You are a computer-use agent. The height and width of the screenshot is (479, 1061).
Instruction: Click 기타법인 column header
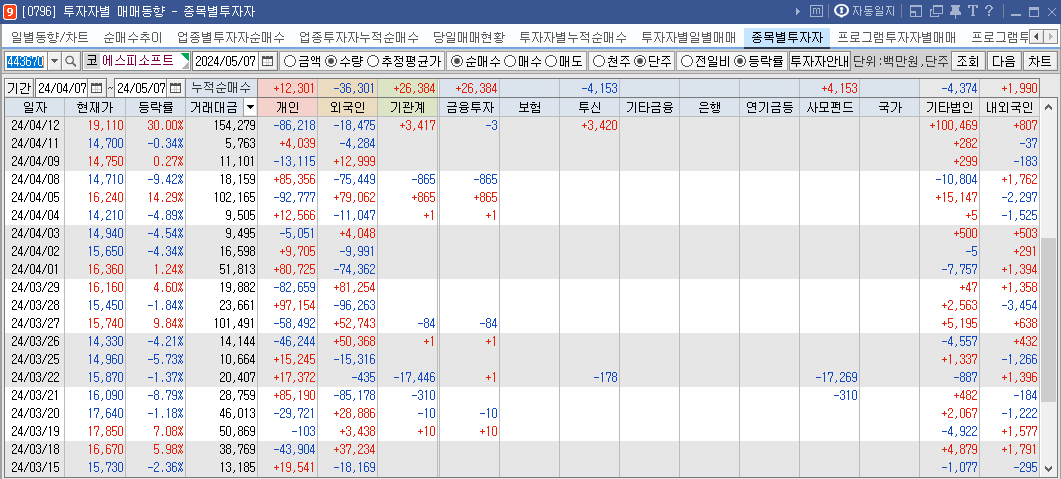click(x=949, y=107)
